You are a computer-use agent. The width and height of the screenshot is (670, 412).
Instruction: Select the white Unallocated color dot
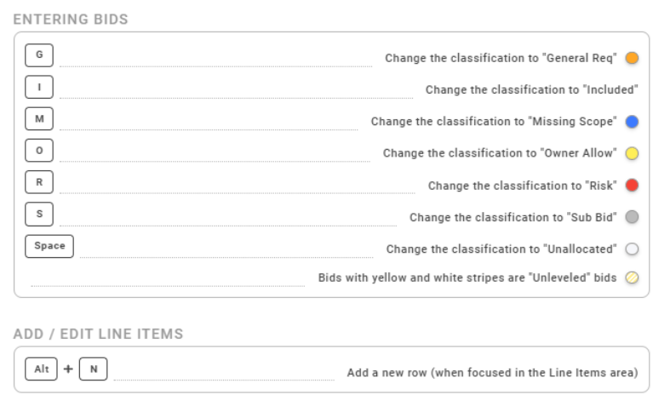tap(632, 249)
